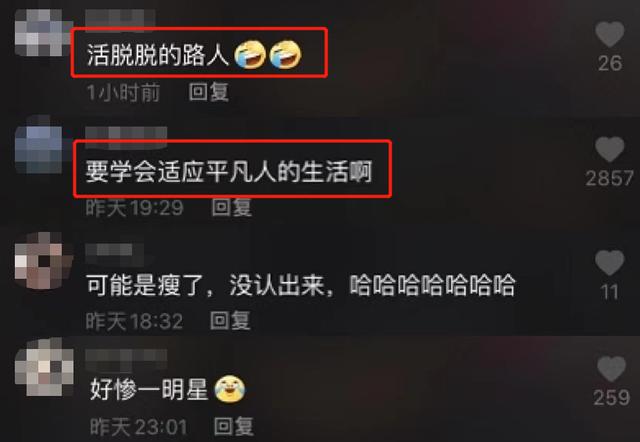Reply to the comment posted 1小时前
Viewport: 640px width, 442px height.
point(208,92)
